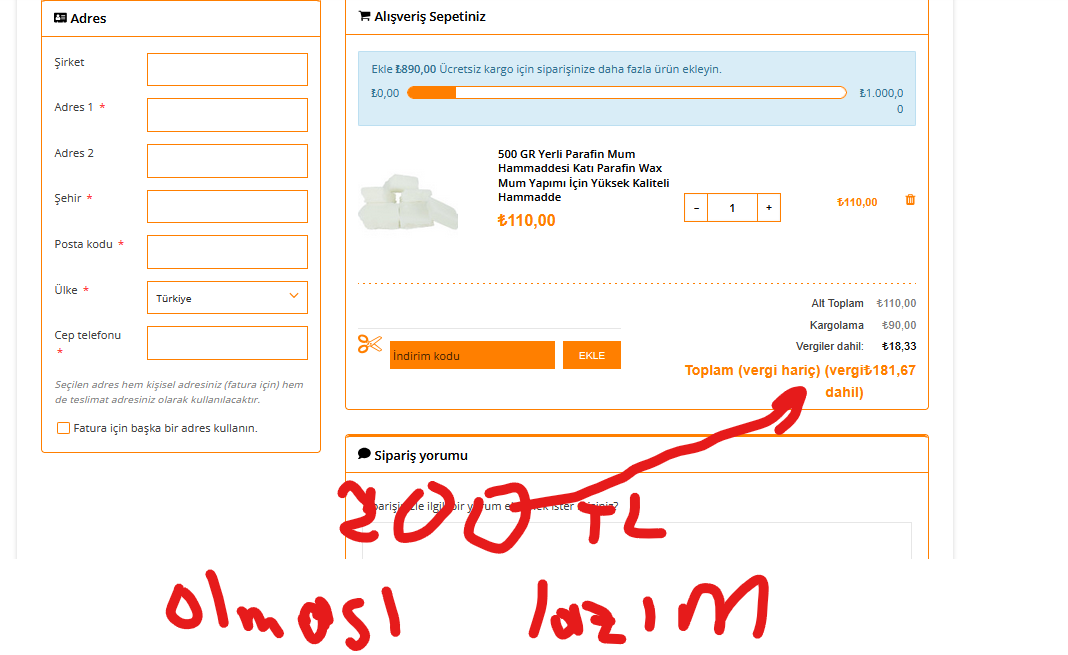
Task: Click the Posta kodu input box
Action: pyautogui.click(x=227, y=252)
